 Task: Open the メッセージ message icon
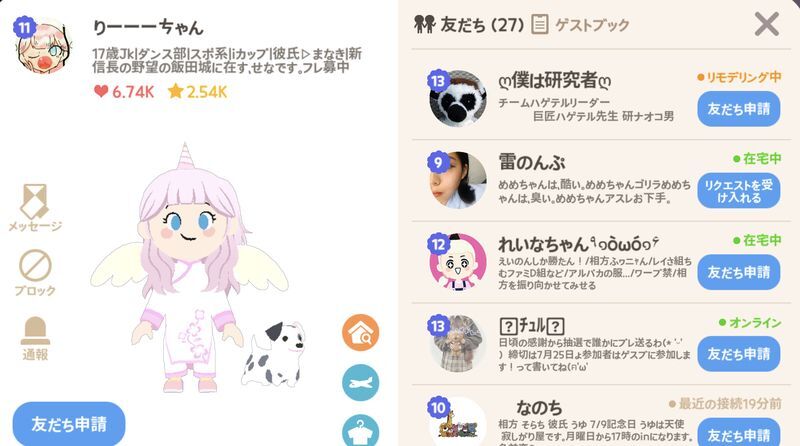click(x=35, y=202)
